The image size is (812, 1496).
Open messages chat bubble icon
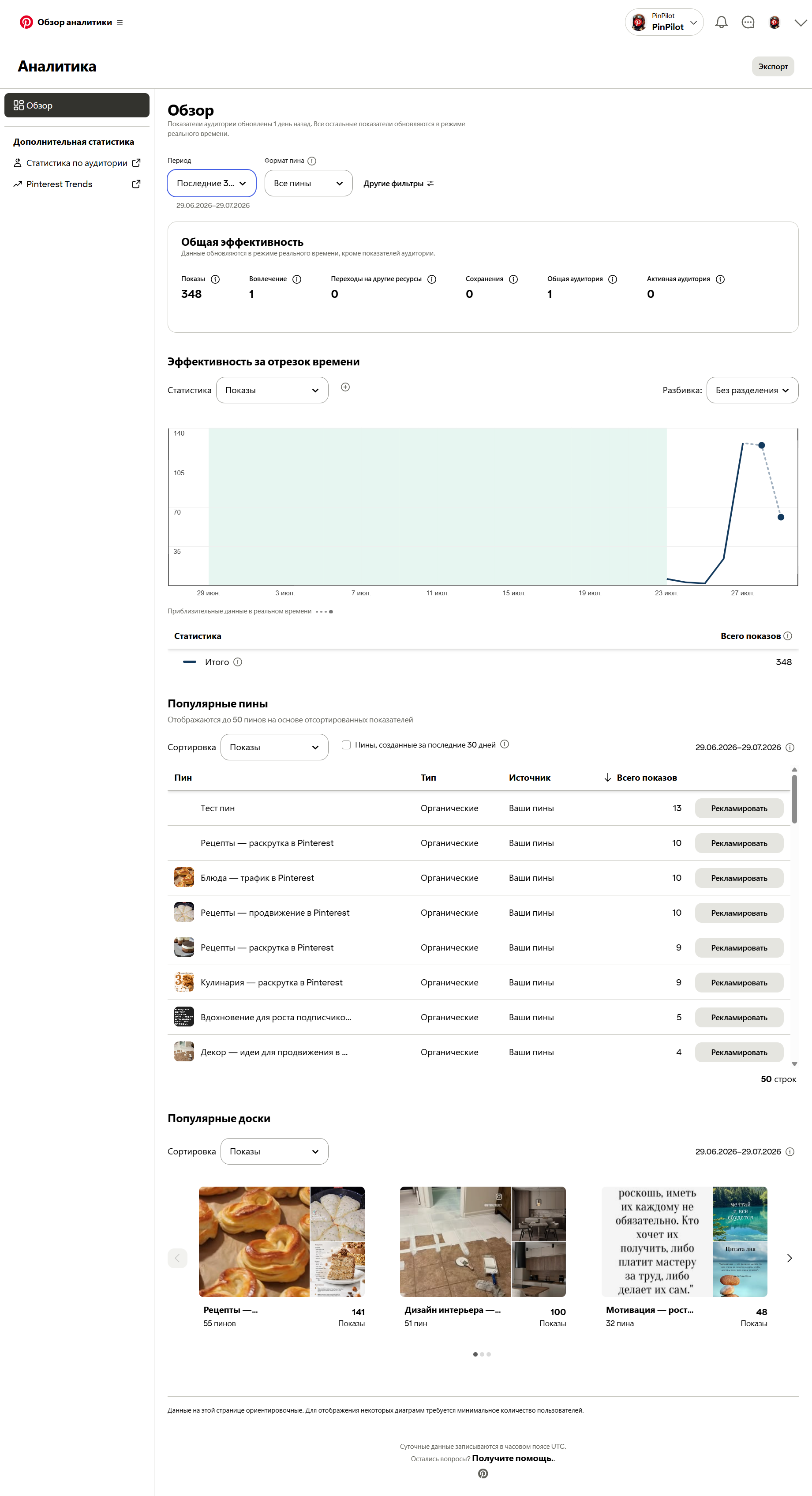point(748,22)
